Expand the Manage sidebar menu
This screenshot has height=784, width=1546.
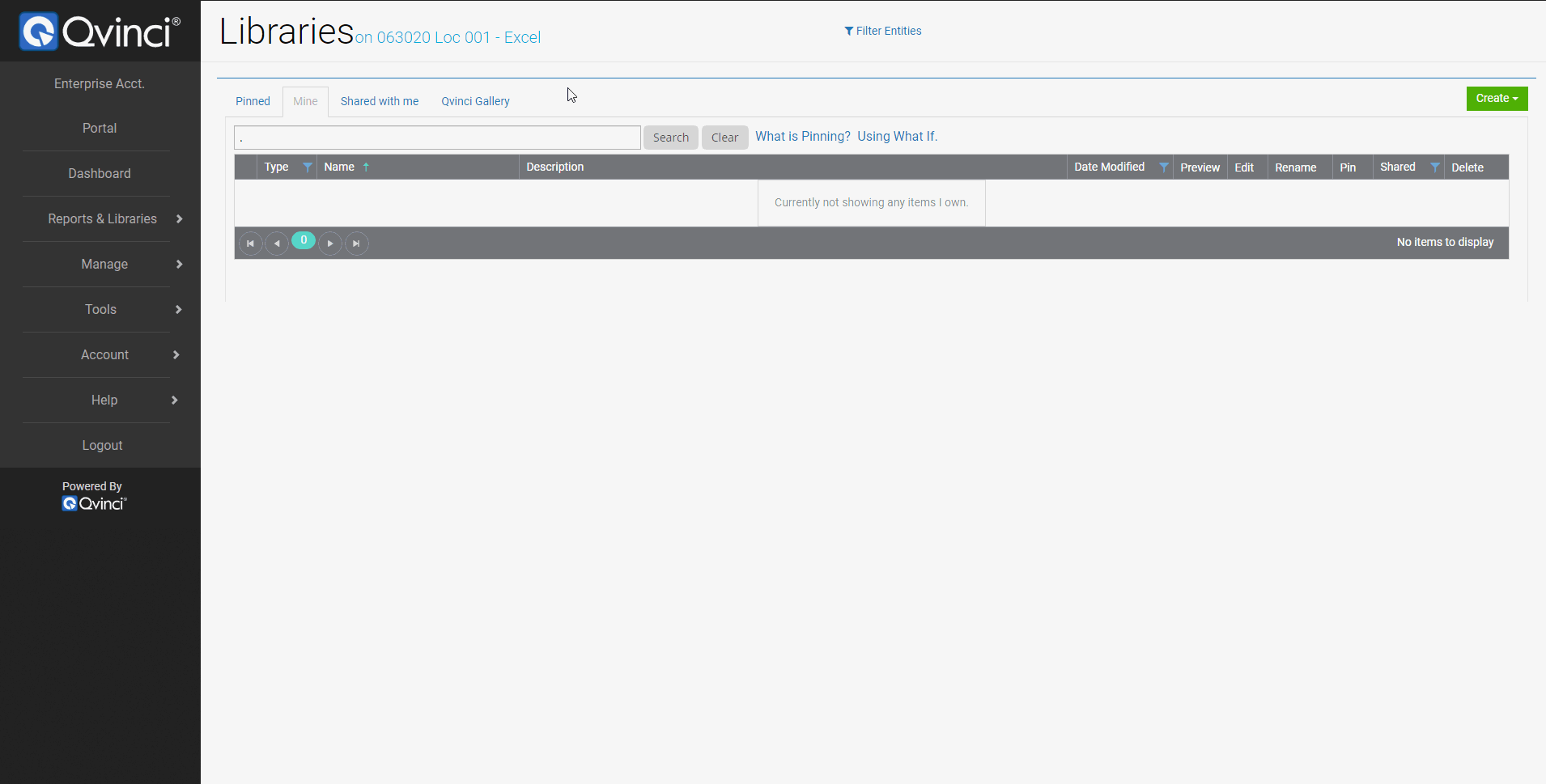point(104,265)
